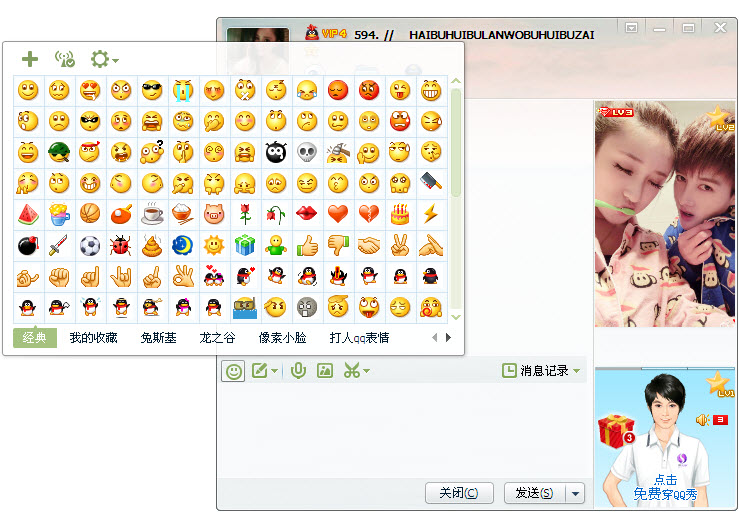Click the emoticon panel scrollbar thumb
The width and height of the screenshot is (739, 512).
click(455, 142)
